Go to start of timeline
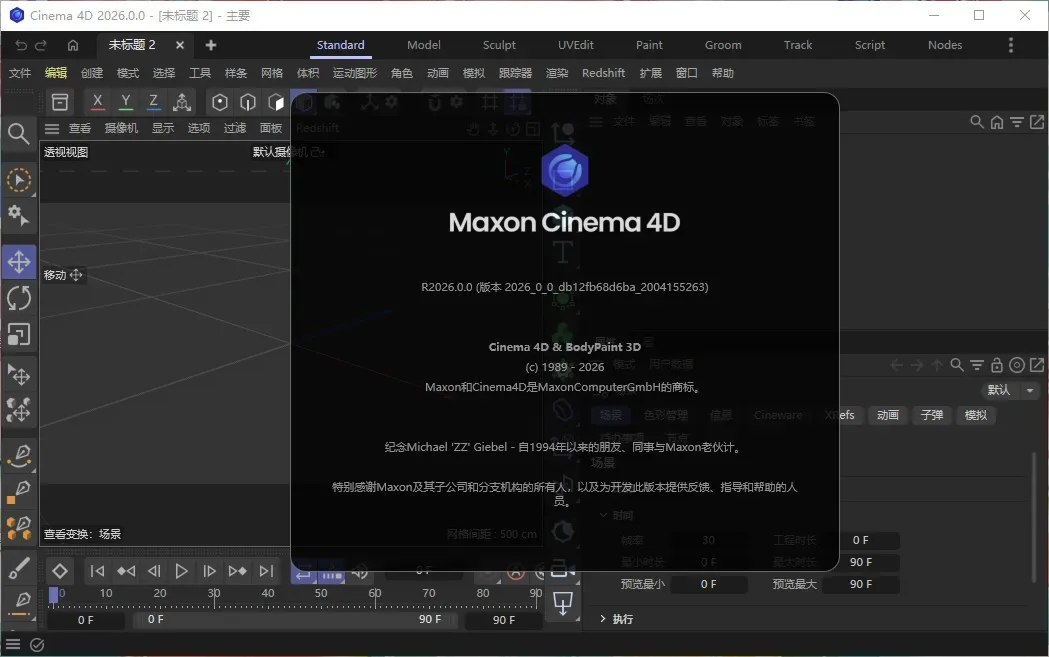The image size is (1049, 657). tap(97, 571)
